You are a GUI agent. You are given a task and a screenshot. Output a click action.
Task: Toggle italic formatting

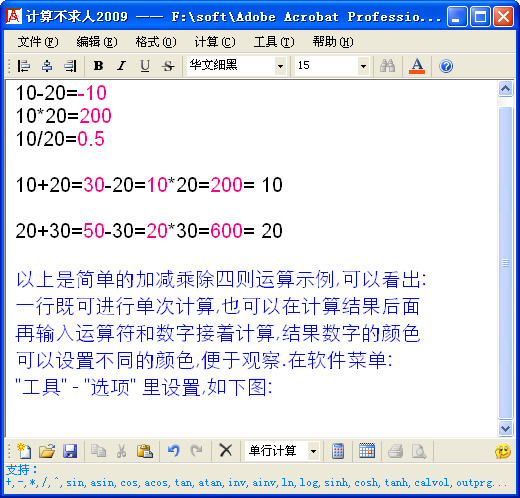(122, 66)
